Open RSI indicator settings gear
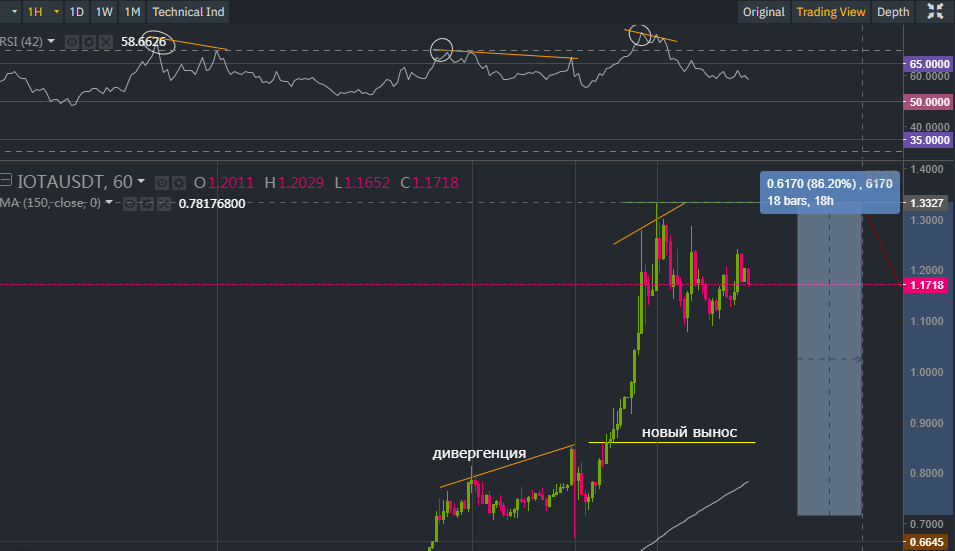955x551 pixels. coord(89,42)
